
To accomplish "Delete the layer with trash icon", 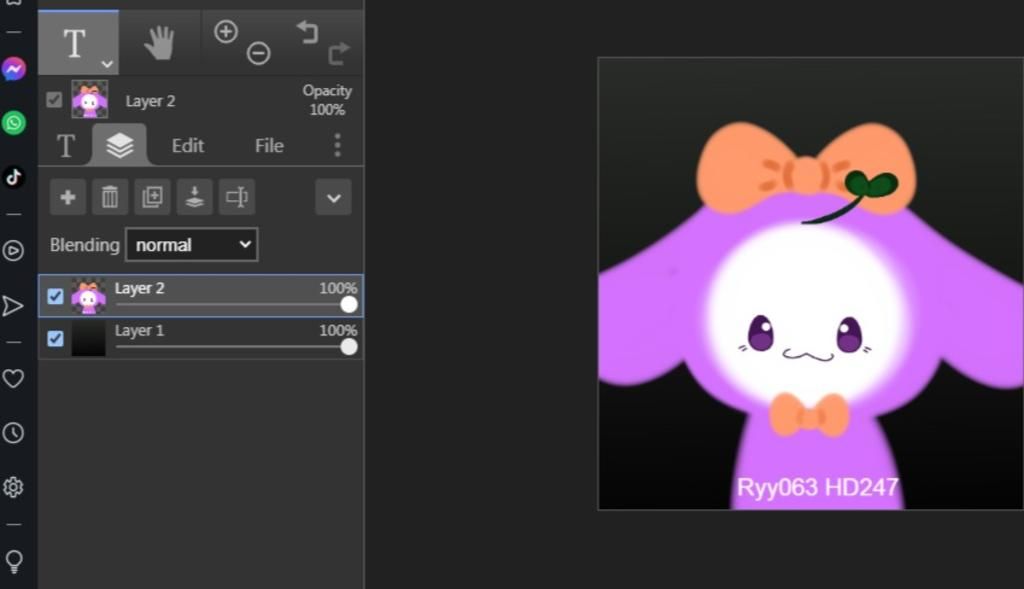I will click(x=110, y=197).
